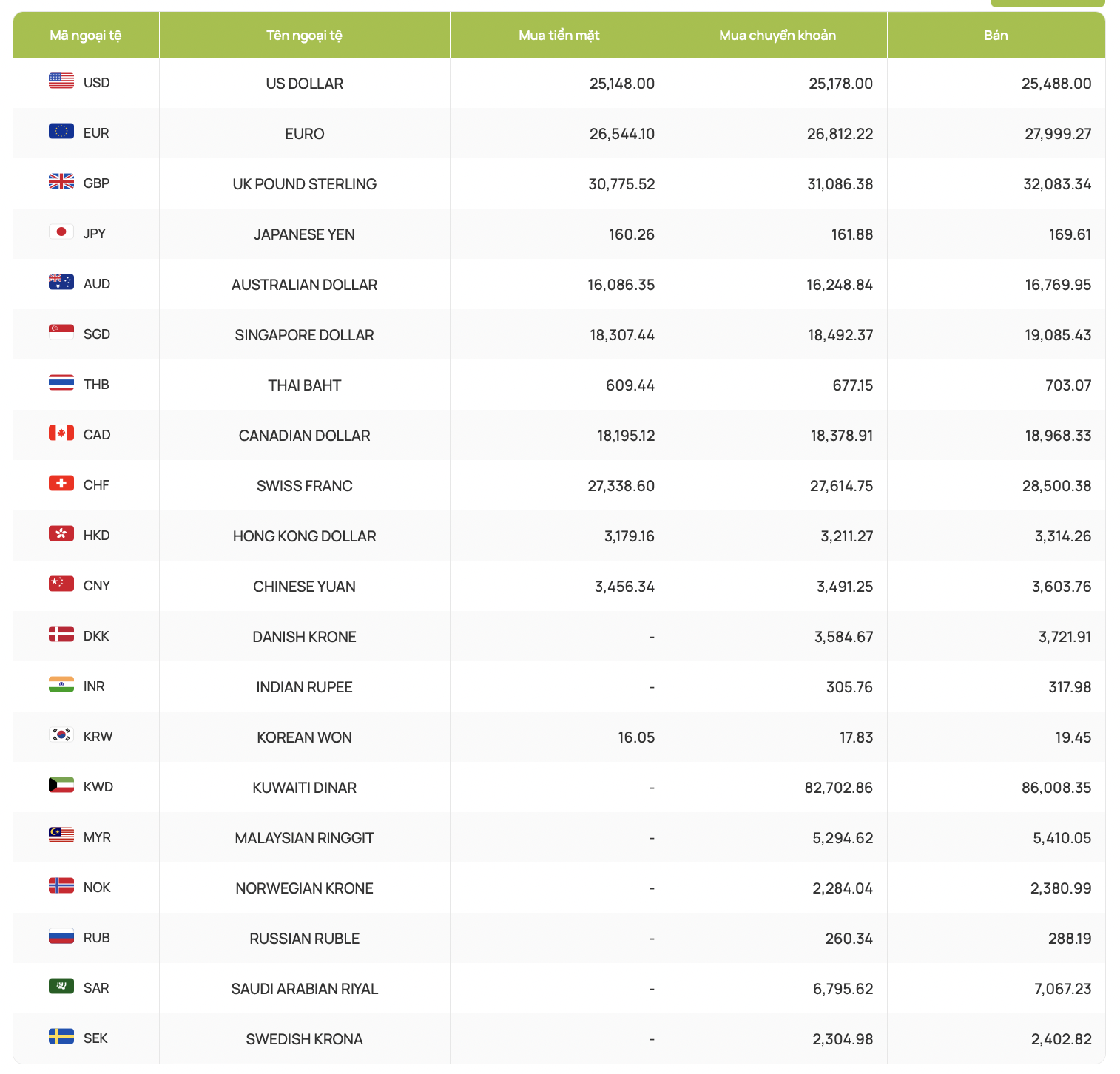Select the JAPANESE YEN name cell
Image resolution: width=1120 pixels, height=1074 pixels.
305,234
